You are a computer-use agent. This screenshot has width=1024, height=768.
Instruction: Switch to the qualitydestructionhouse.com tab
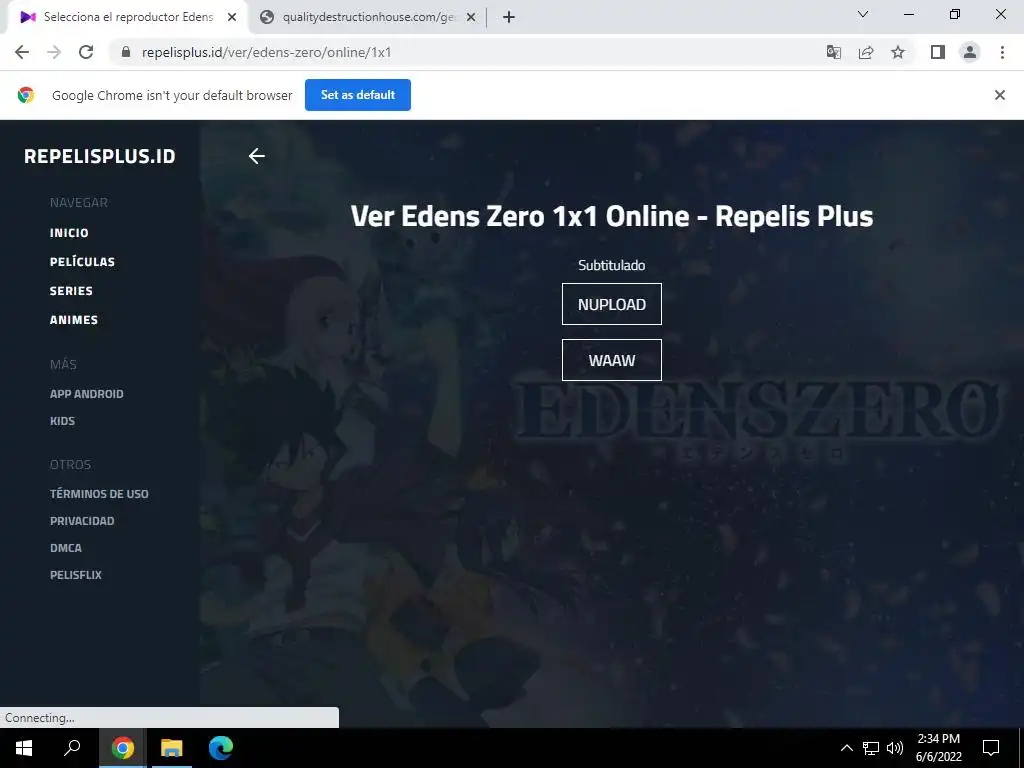click(368, 18)
